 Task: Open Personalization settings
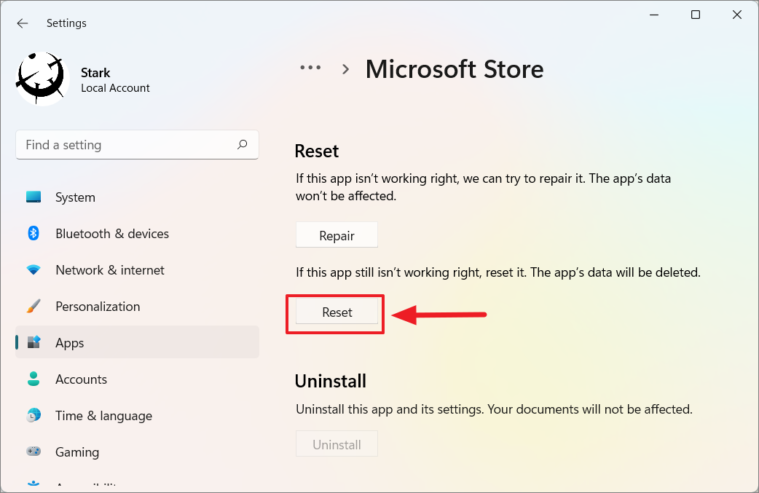[x=137, y=306]
